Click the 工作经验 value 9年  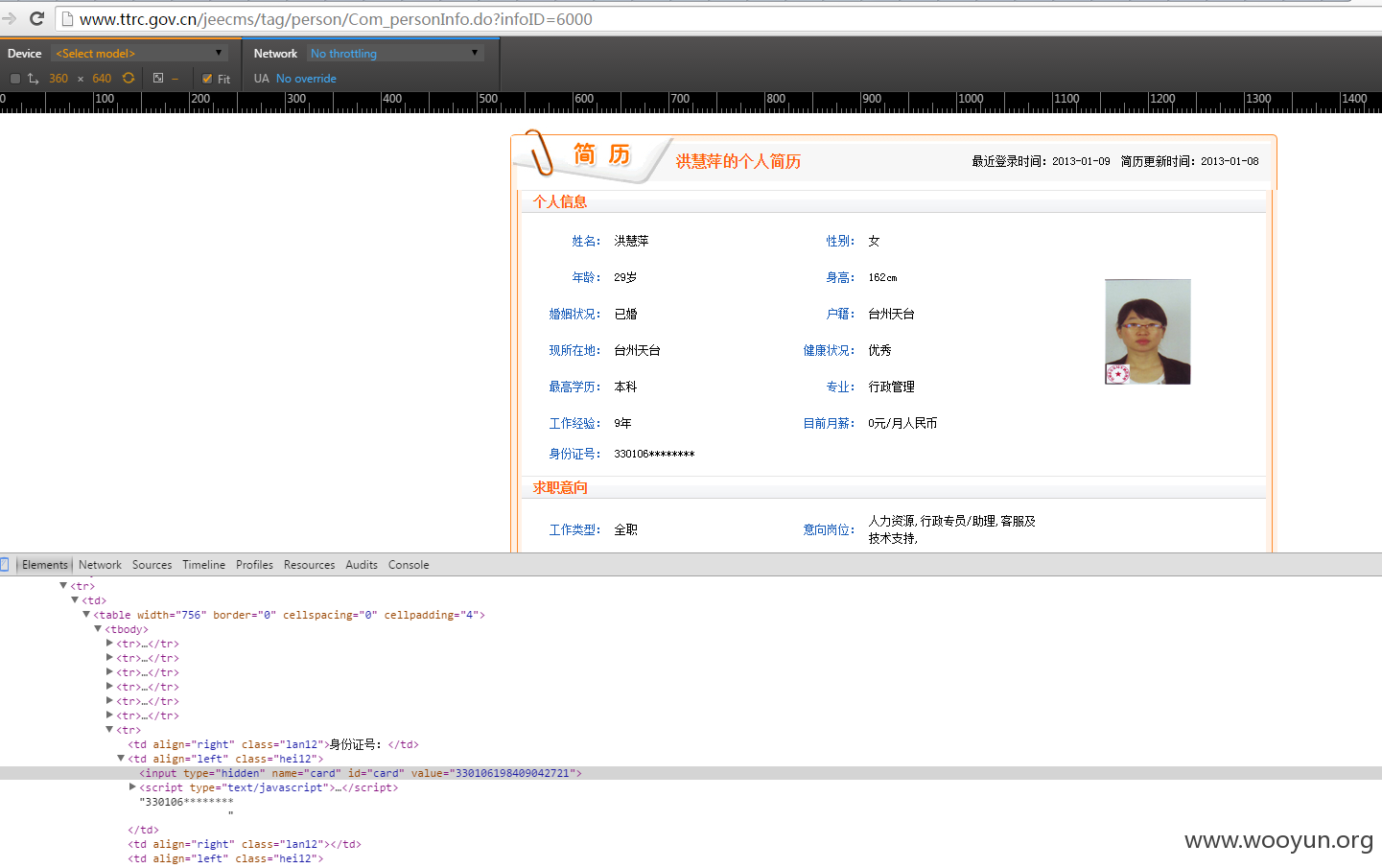(x=622, y=423)
